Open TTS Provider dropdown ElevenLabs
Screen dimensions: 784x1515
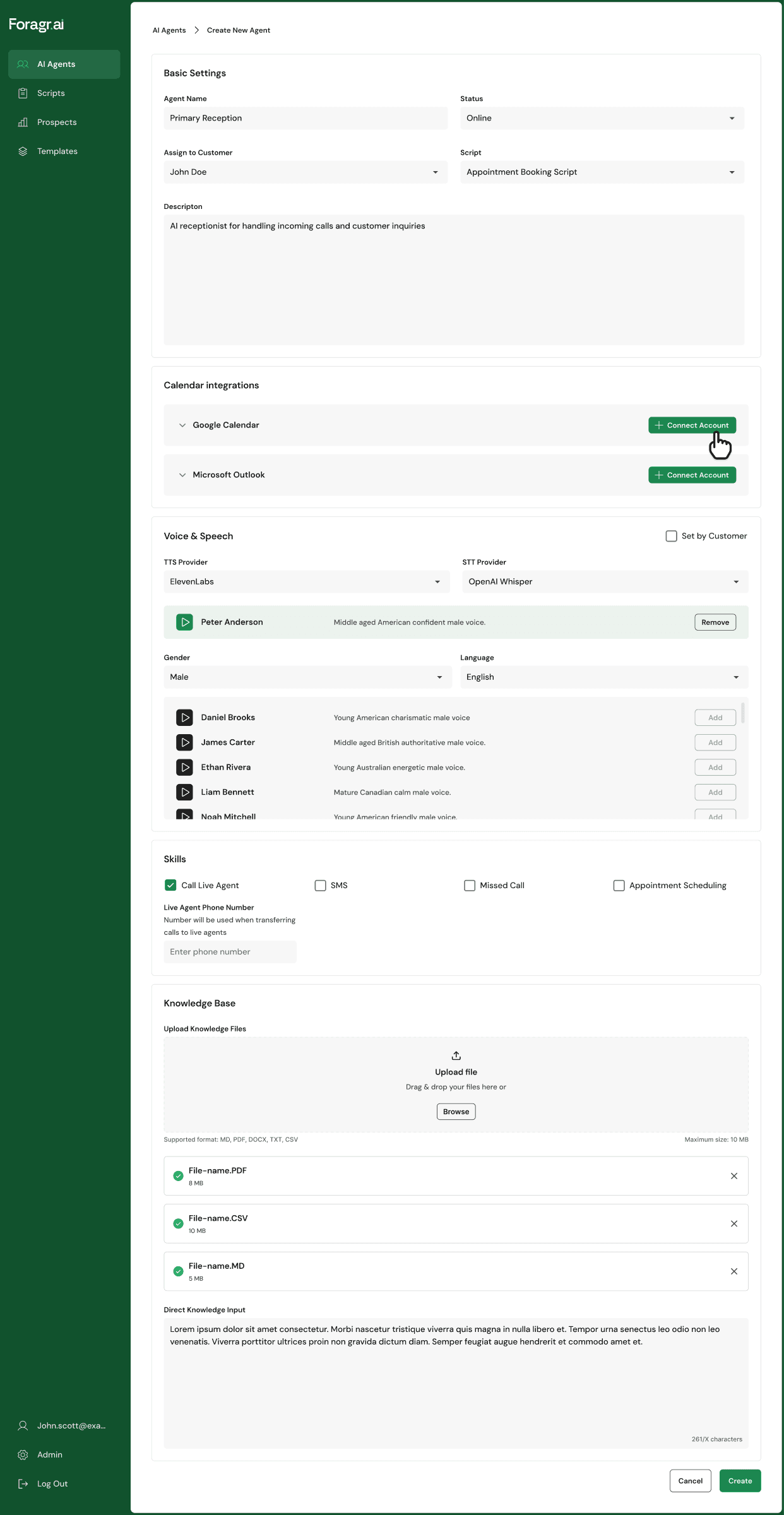pos(307,582)
